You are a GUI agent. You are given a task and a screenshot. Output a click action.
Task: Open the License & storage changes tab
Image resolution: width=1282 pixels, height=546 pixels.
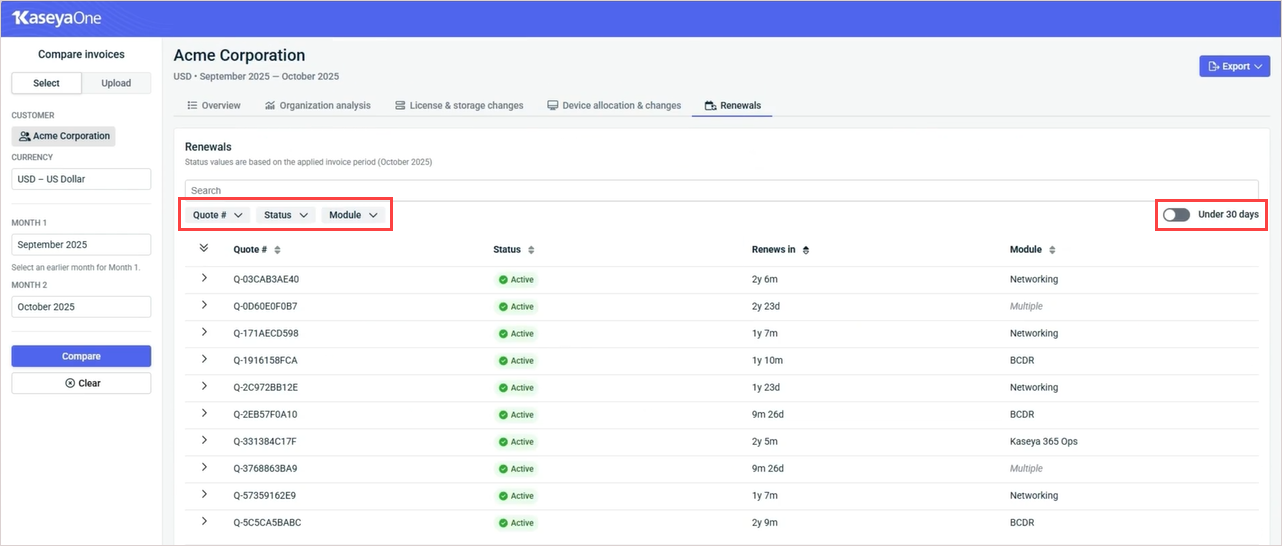pos(459,105)
